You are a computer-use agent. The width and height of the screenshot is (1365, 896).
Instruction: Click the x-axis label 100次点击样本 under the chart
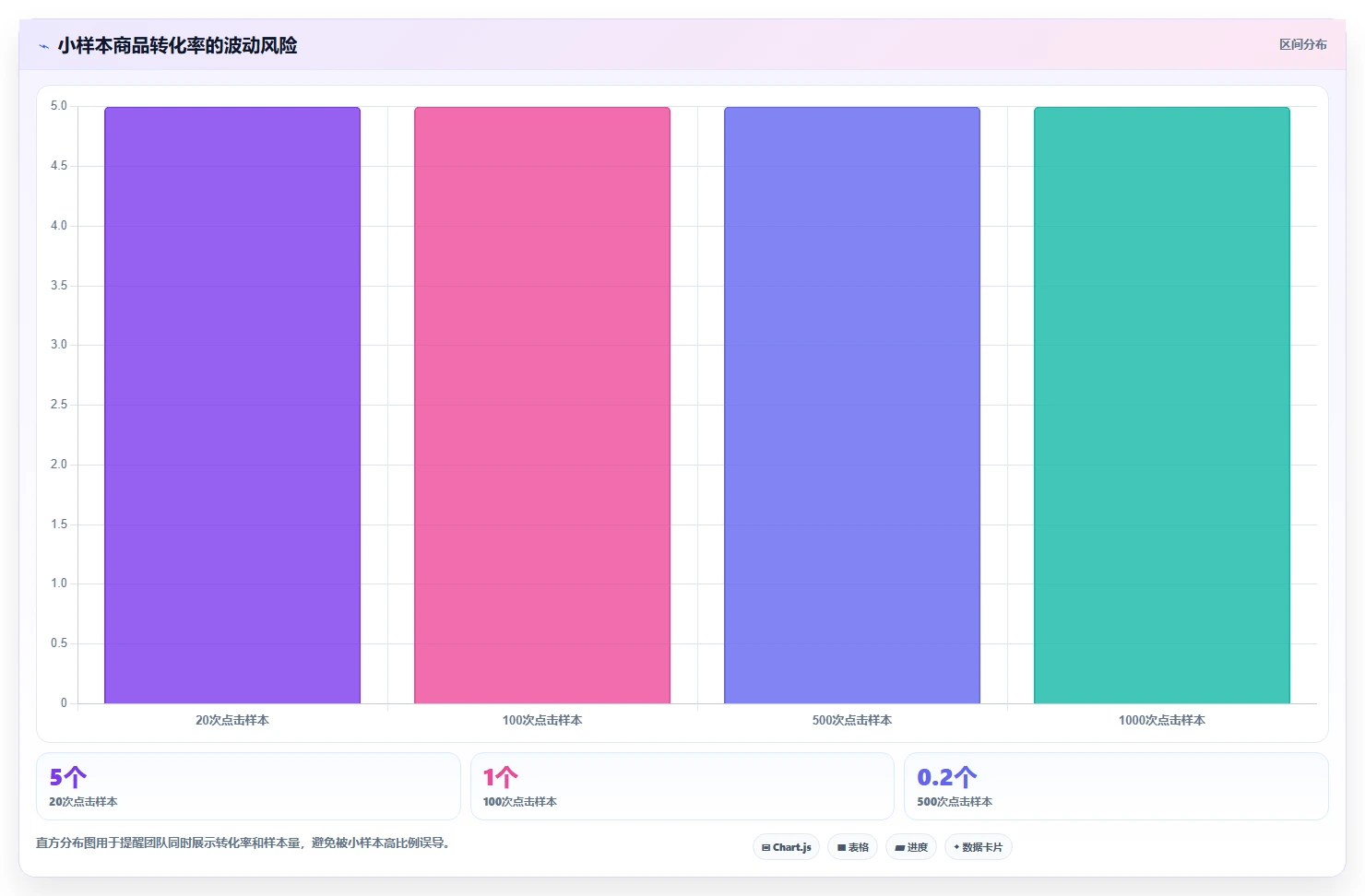(542, 720)
